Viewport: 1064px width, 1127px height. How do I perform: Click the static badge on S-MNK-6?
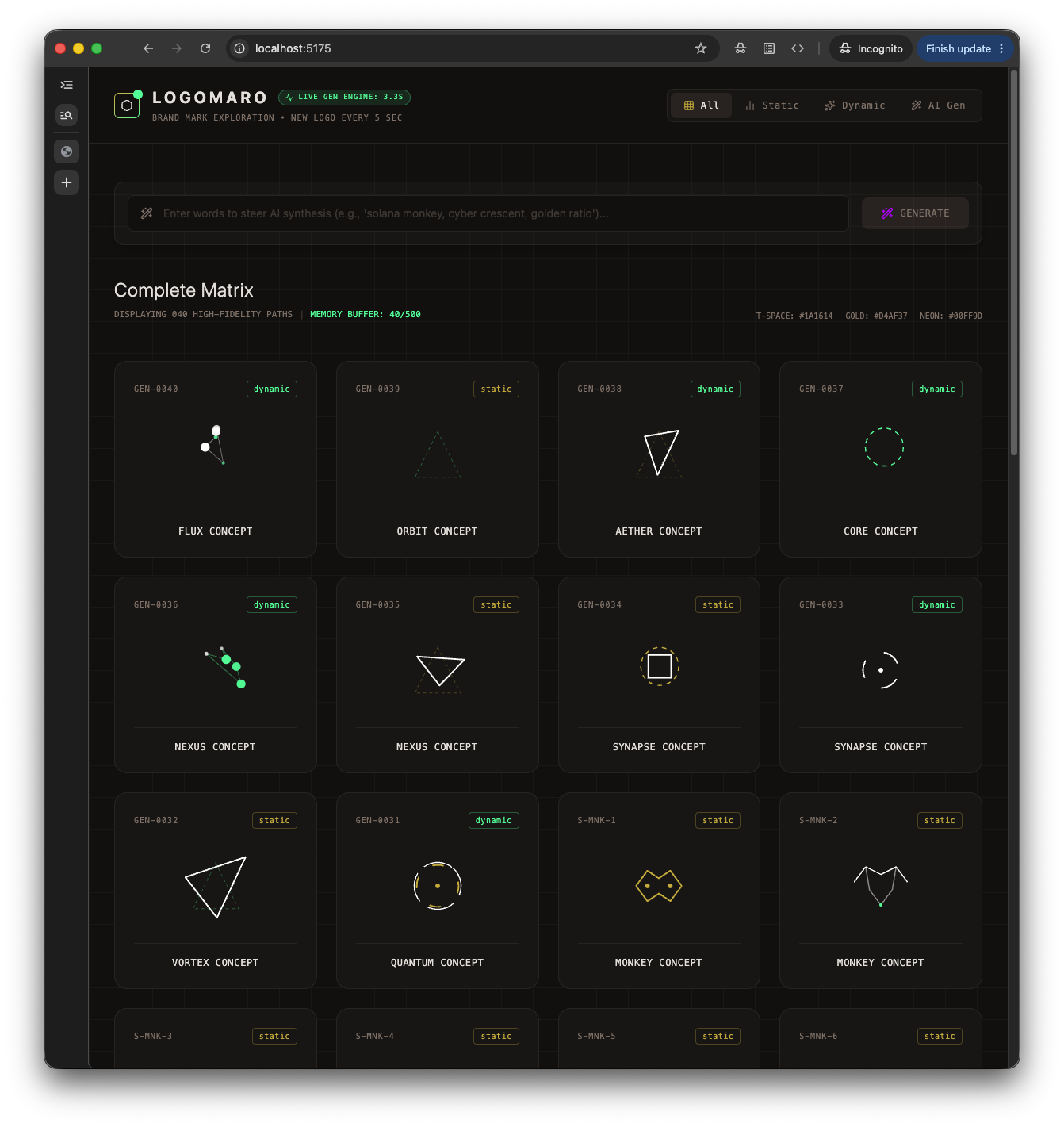click(940, 1037)
